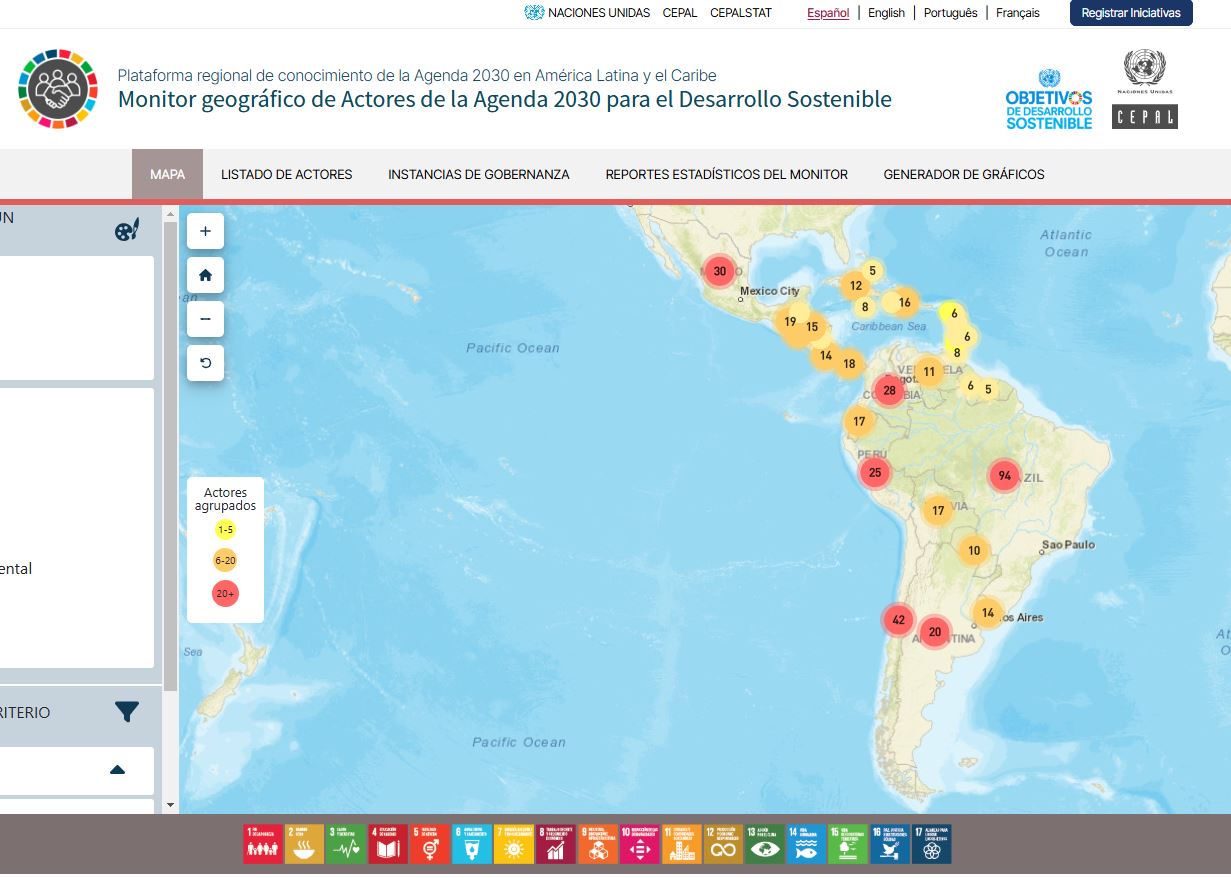Click the orange 6-20 legend swatch
Viewport: 1231px width, 878px height.
pyautogui.click(x=225, y=561)
